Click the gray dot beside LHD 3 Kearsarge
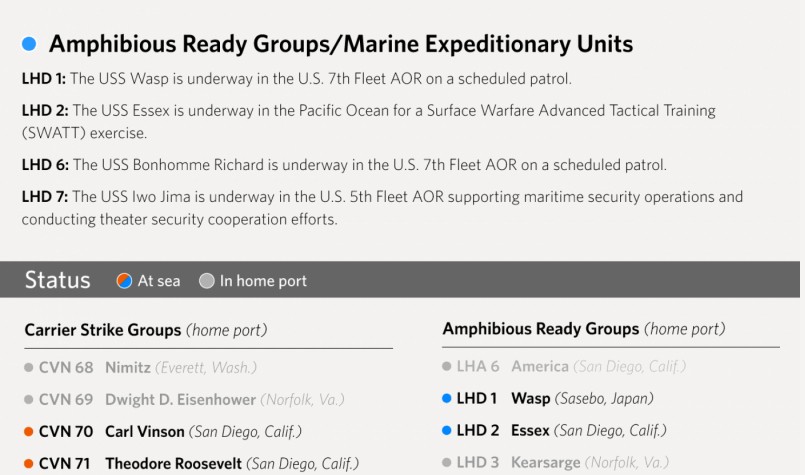805x475 pixels. point(447,463)
